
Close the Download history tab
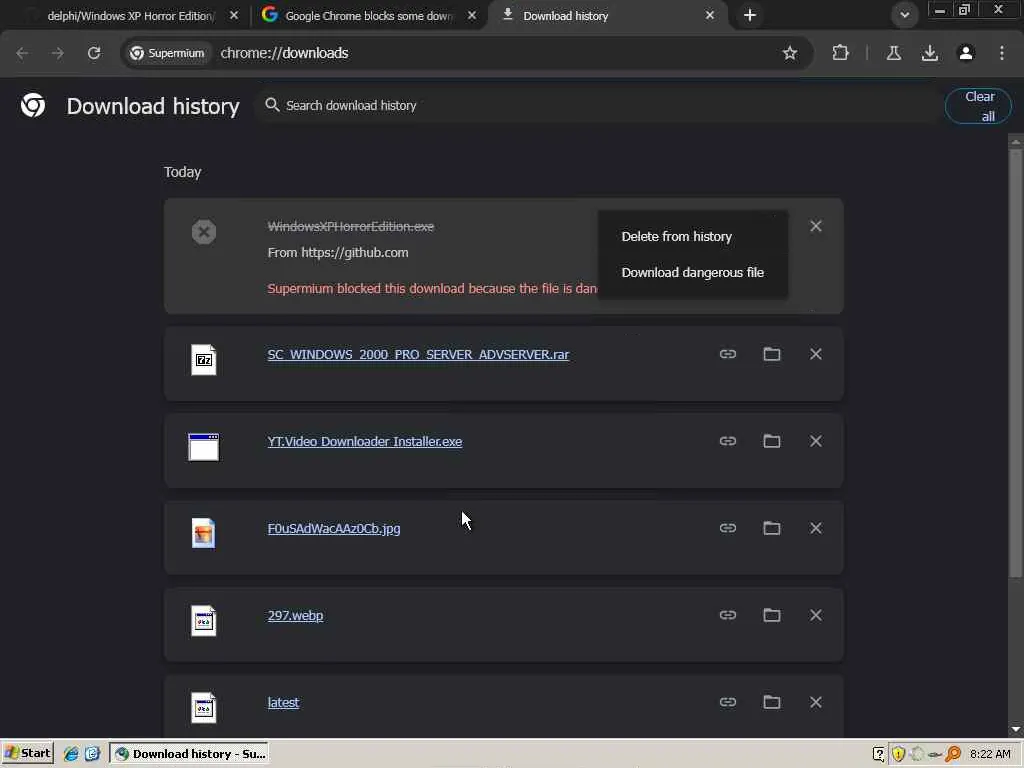tap(710, 15)
